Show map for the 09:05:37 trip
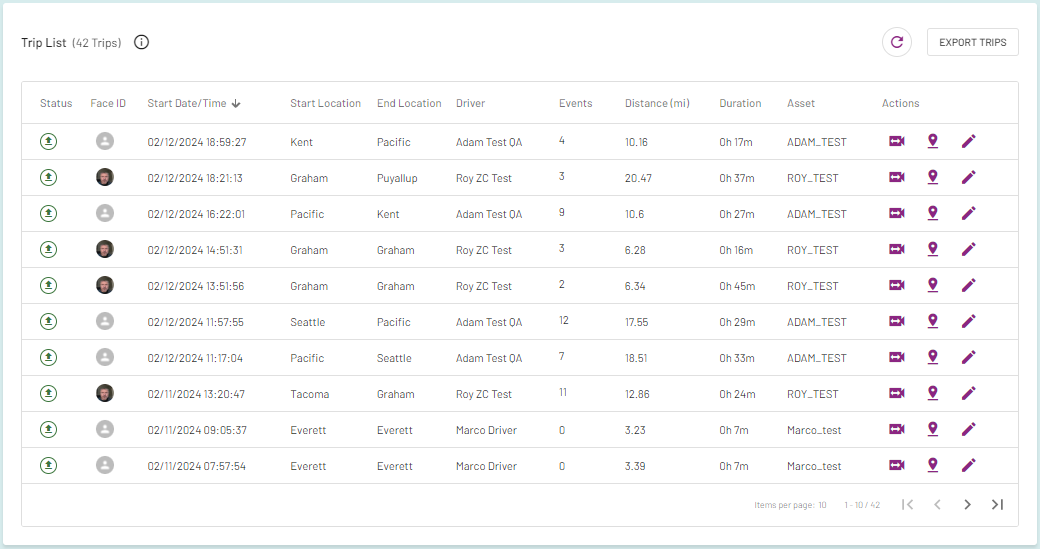The height and width of the screenshot is (549, 1040). pos(933,429)
